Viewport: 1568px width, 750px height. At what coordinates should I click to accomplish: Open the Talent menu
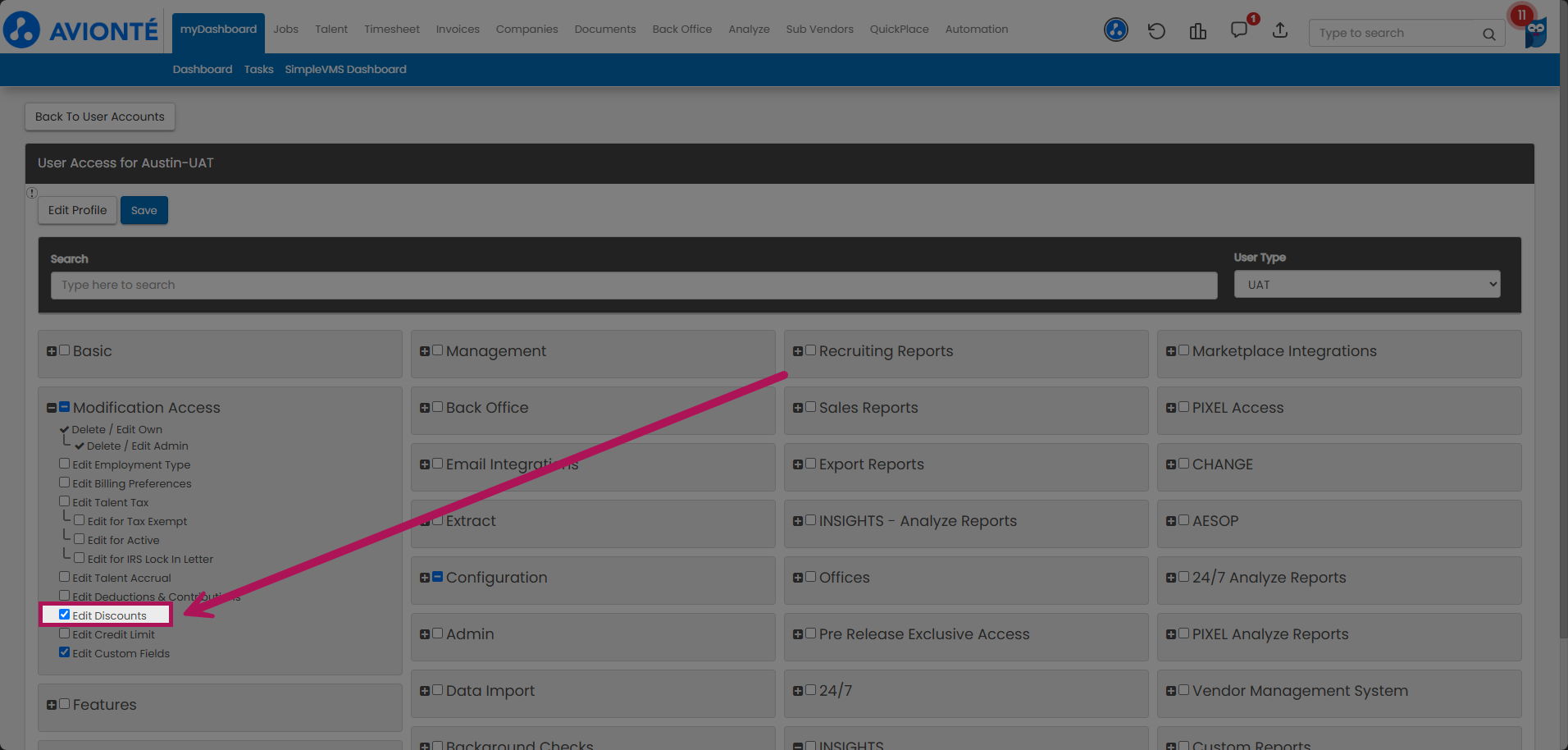click(331, 30)
